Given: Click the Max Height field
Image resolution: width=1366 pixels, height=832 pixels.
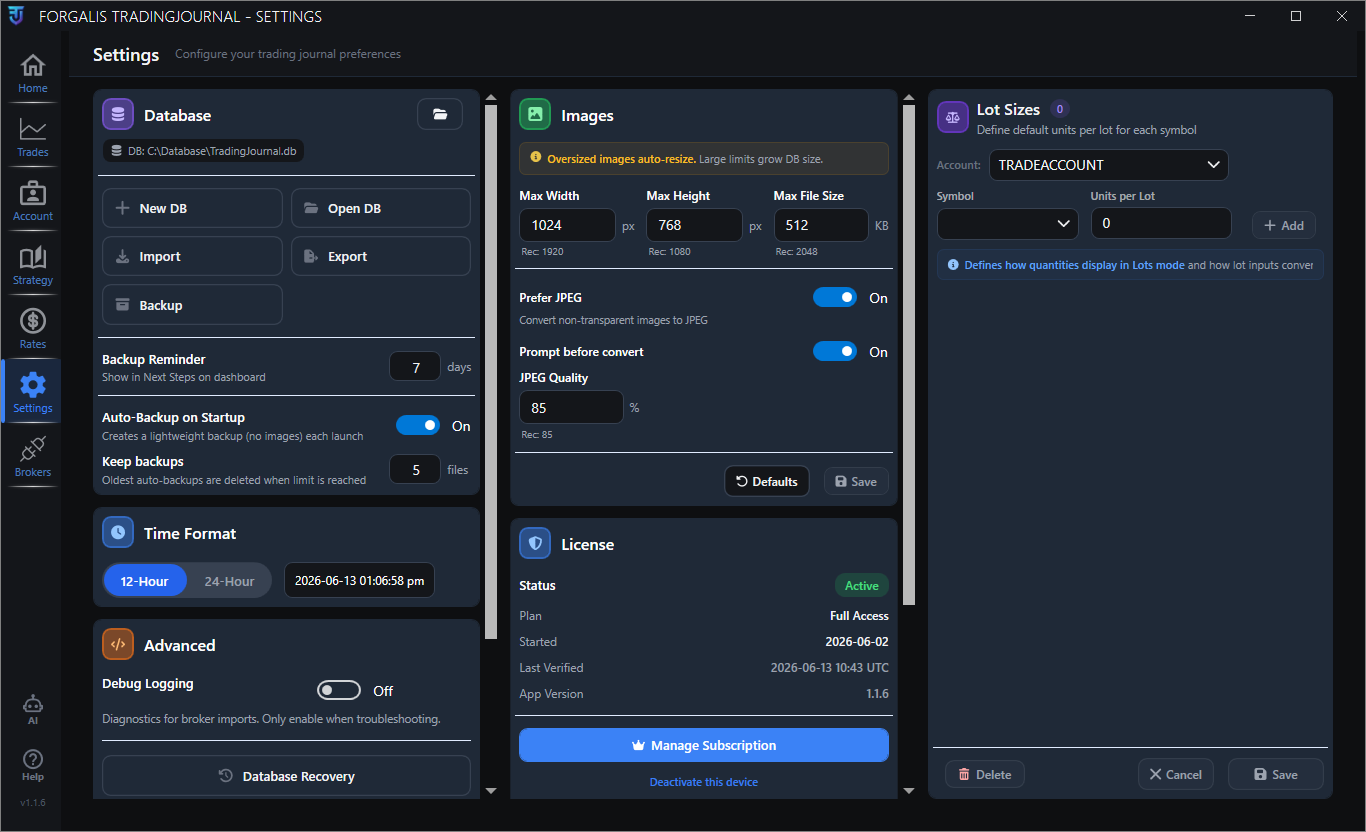Looking at the screenshot, I should (694, 225).
